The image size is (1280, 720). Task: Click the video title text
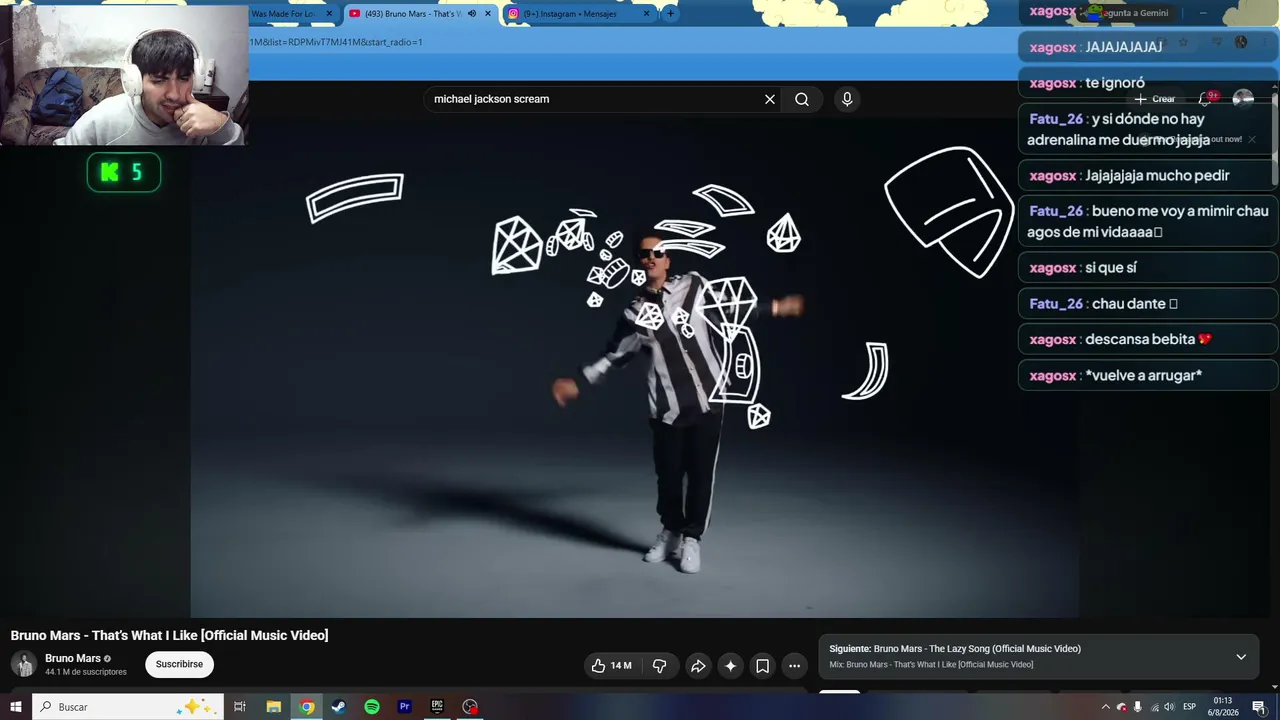tap(169, 635)
